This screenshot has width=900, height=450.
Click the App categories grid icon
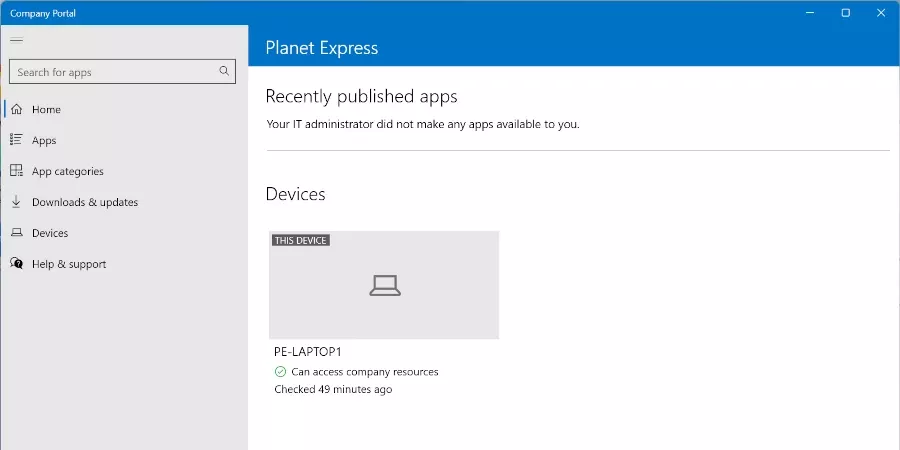click(16, 172)
